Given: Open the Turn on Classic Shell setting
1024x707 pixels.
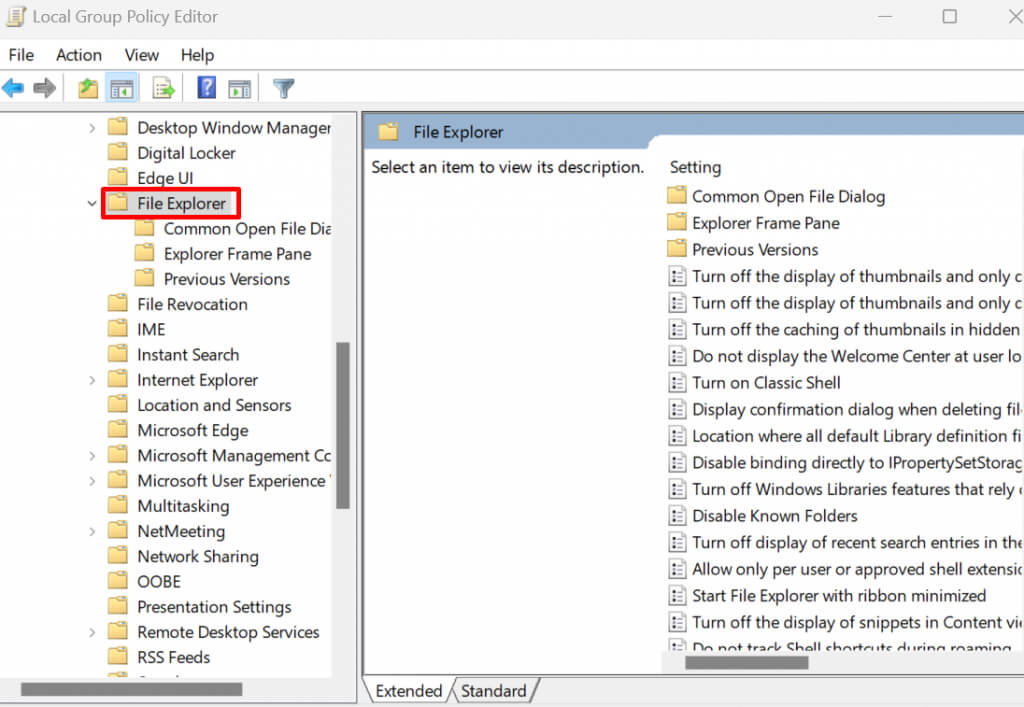Looking at the screenshot, I should coord(766,383).
